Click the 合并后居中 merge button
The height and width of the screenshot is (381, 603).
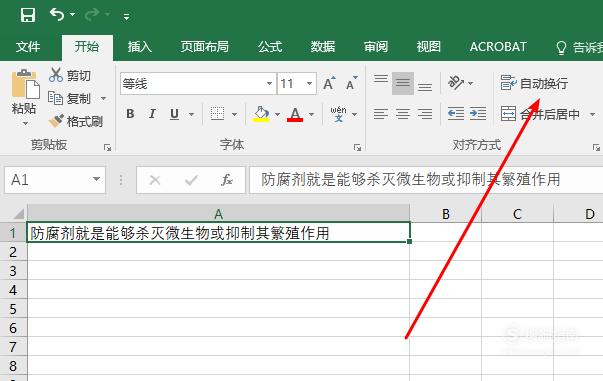coord(540,114)
